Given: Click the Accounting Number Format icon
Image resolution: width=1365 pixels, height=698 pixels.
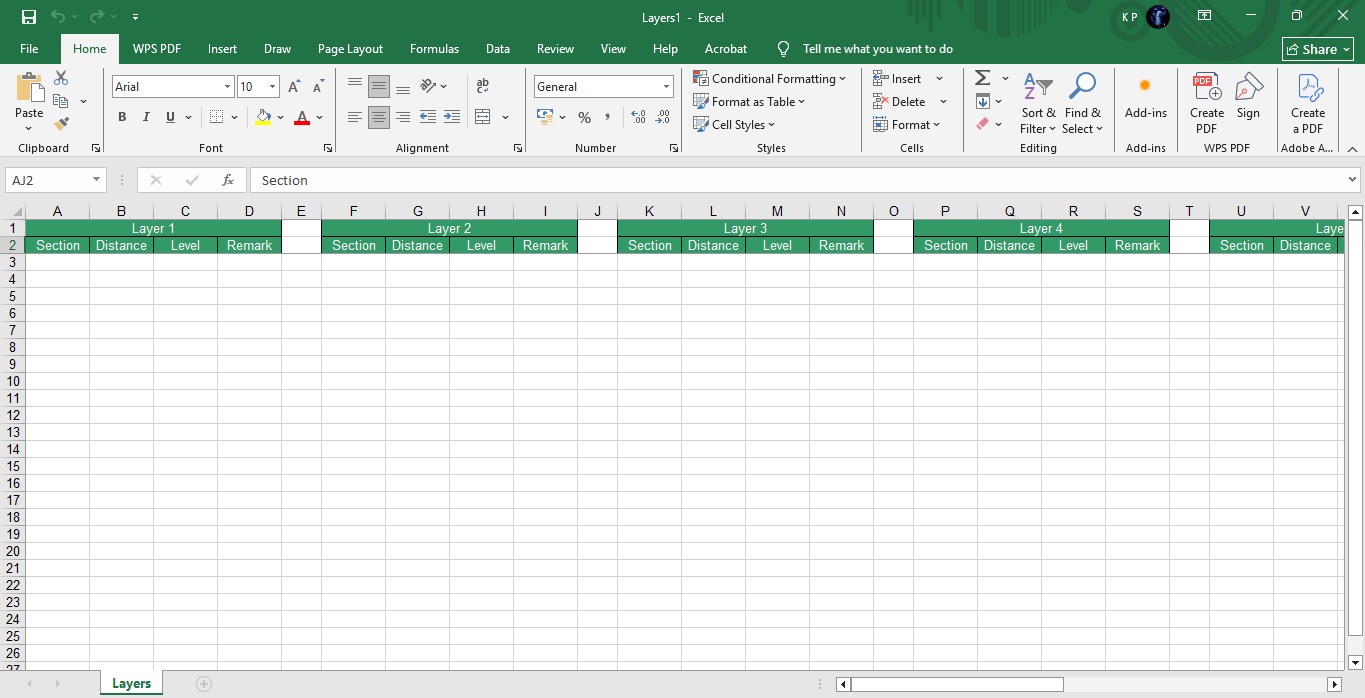Looking at the screenshot, I should click(x=545, y=117).
